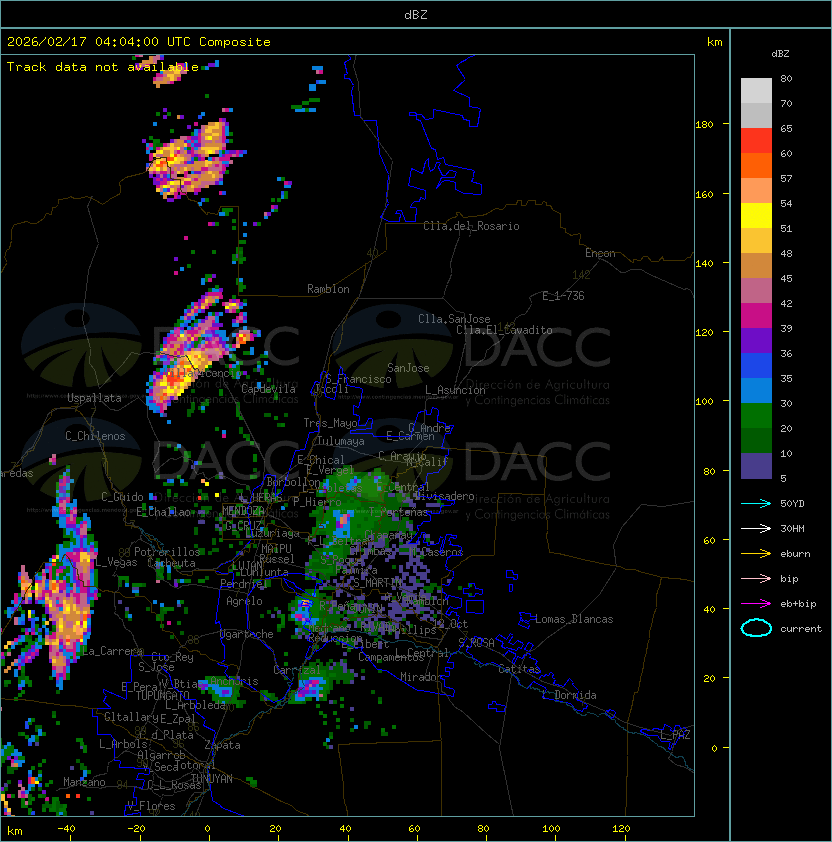
Task: Select the dark orange swatch below 60 dBZ
Action: click(756, 165)
